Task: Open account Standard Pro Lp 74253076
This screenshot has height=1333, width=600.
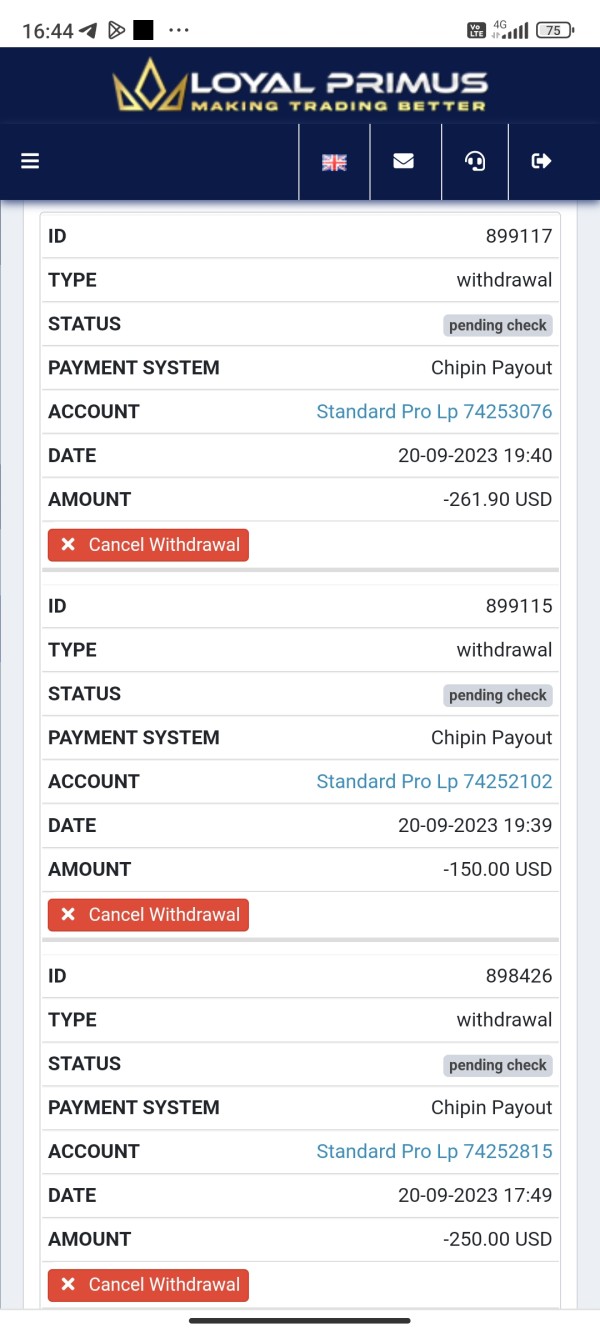Action: [434, 412]
